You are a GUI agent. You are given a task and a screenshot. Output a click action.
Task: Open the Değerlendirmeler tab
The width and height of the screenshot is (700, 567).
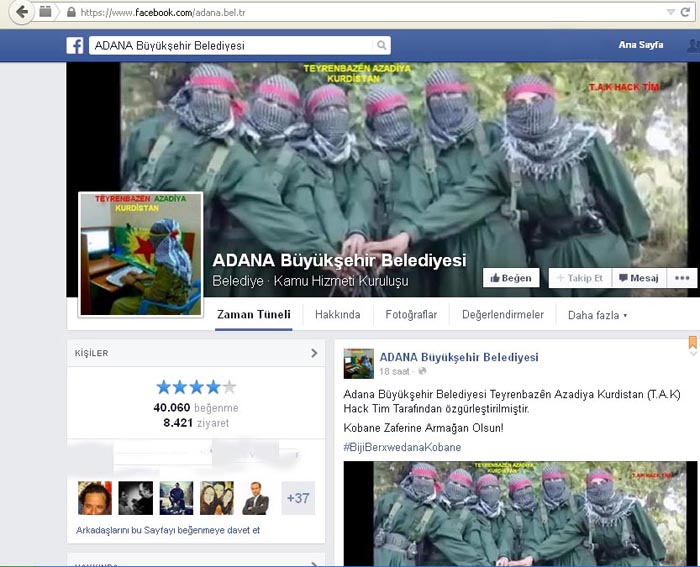[503, 315]
